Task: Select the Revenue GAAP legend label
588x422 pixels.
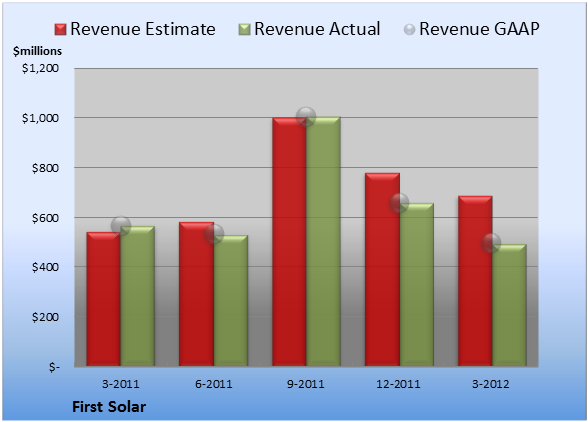Action: (x=480, y=29)
